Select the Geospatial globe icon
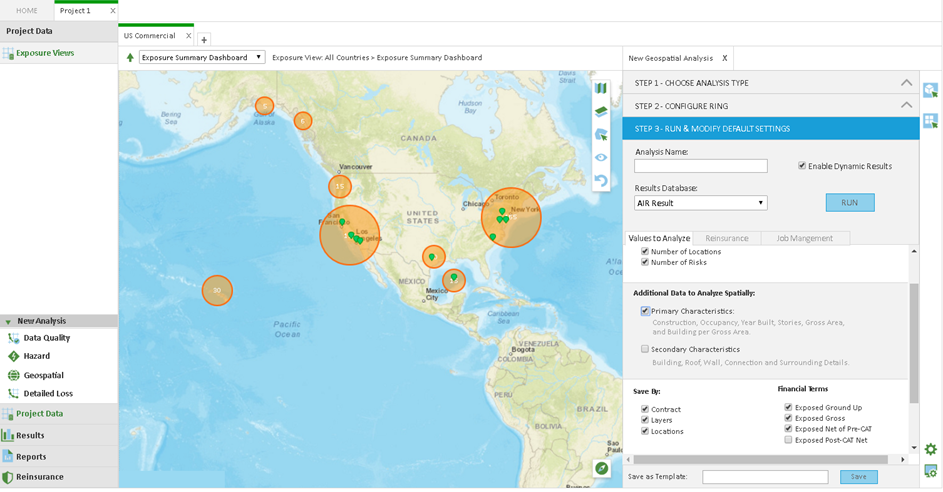 (14, 375)
